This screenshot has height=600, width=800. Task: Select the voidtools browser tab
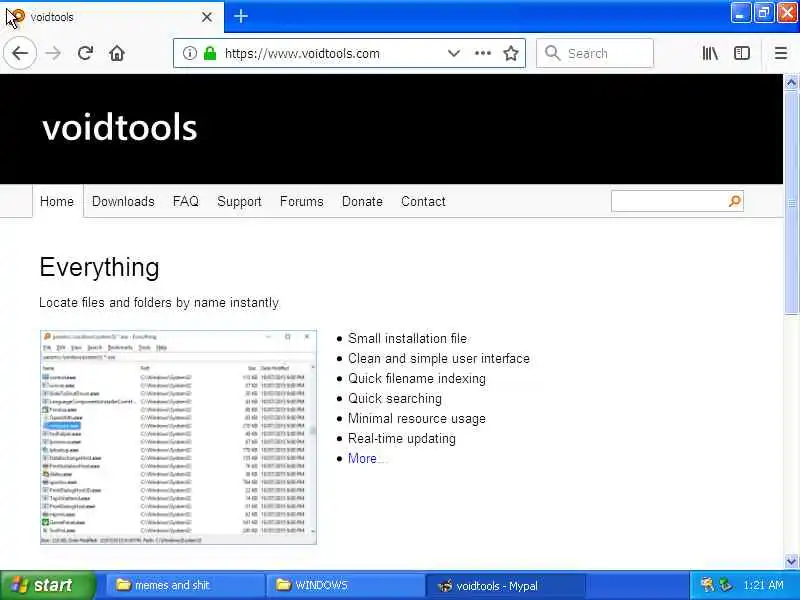(111, 17)
